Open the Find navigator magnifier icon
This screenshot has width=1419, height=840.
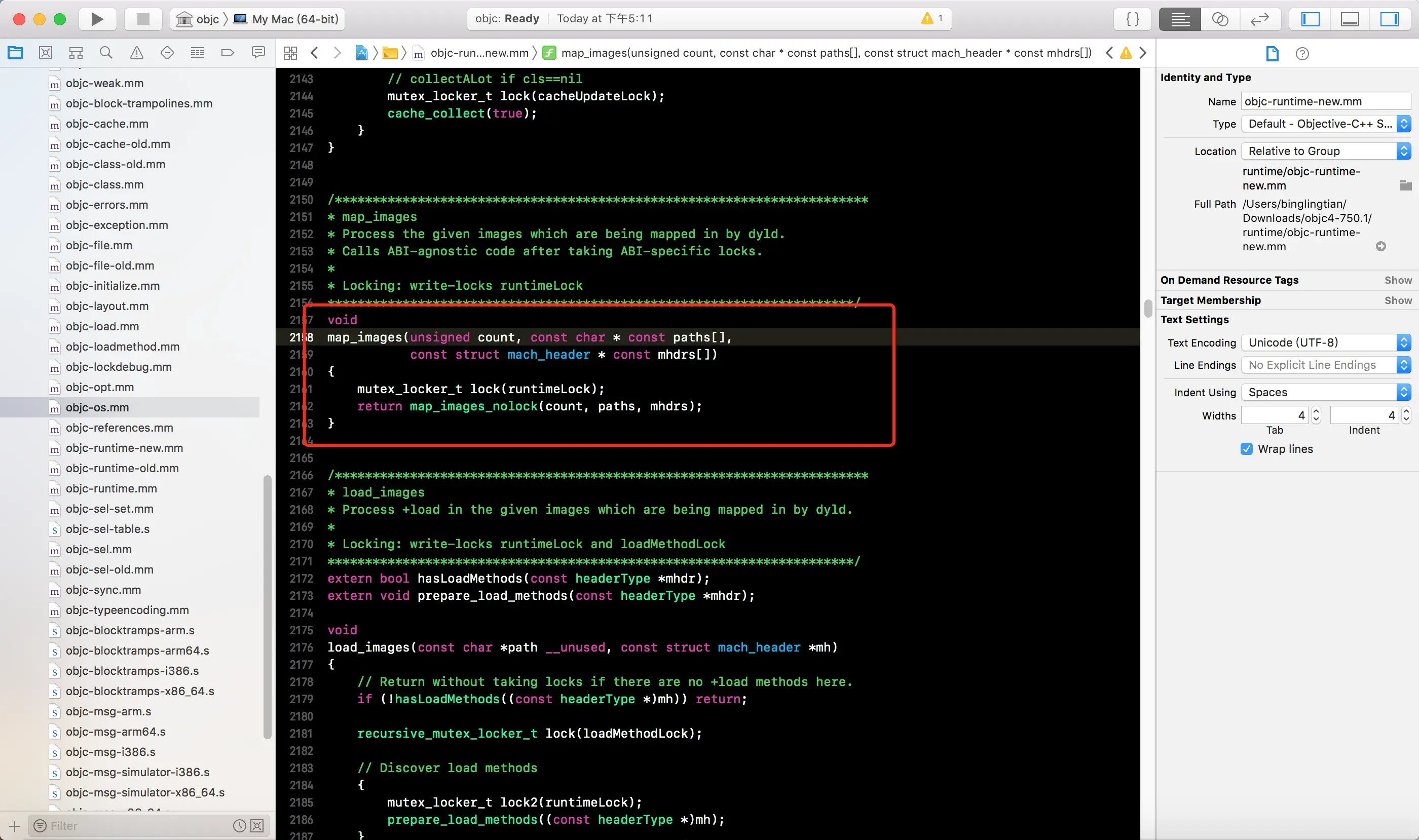(106, 53)
